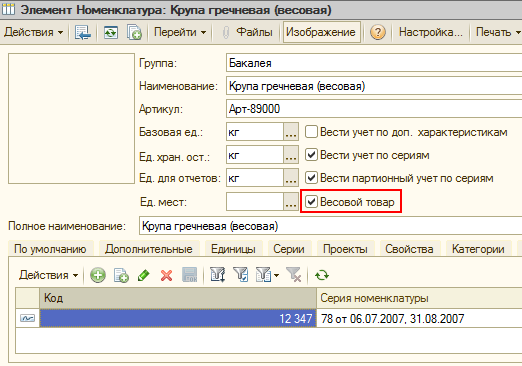
Task: Click the green refresh arrows in series toolbar
Action: tap(322, 275)
